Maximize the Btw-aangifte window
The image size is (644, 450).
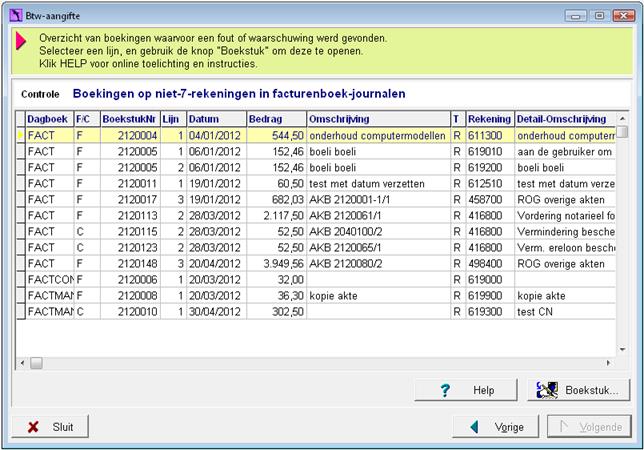click(x=599, y=16)
